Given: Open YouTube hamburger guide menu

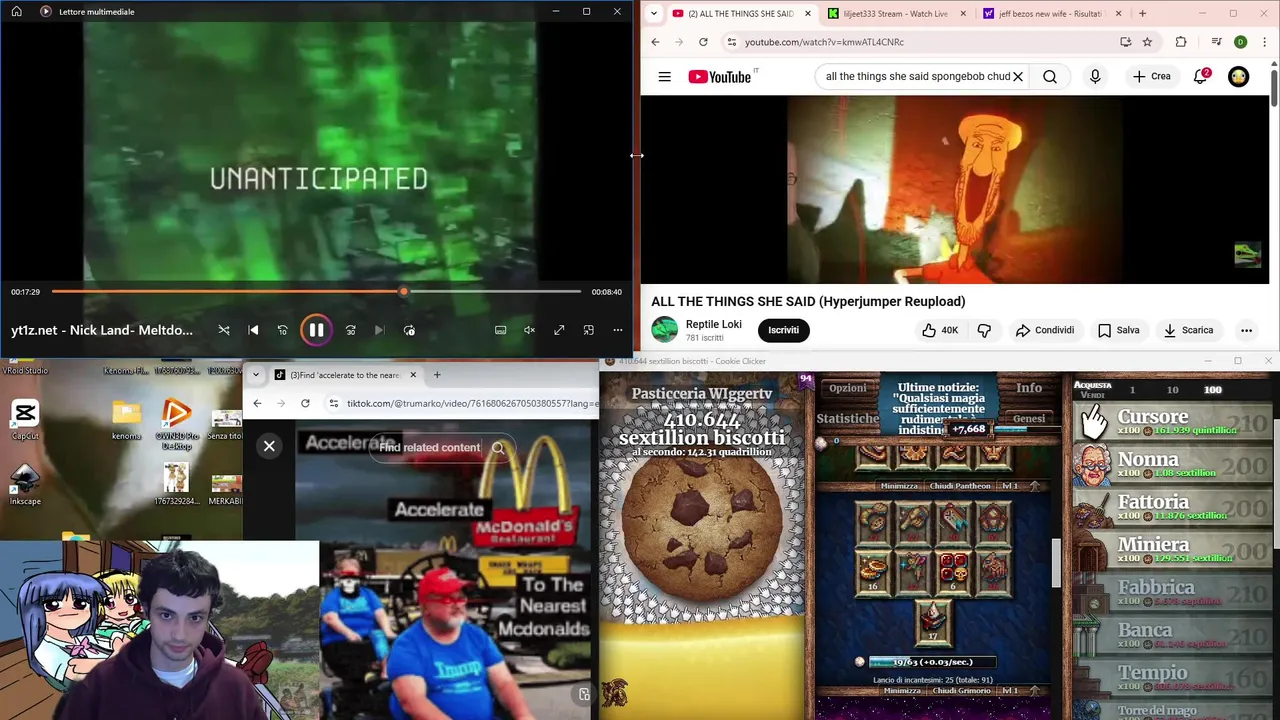Looking at the screenshot, I should click(664, 76).
